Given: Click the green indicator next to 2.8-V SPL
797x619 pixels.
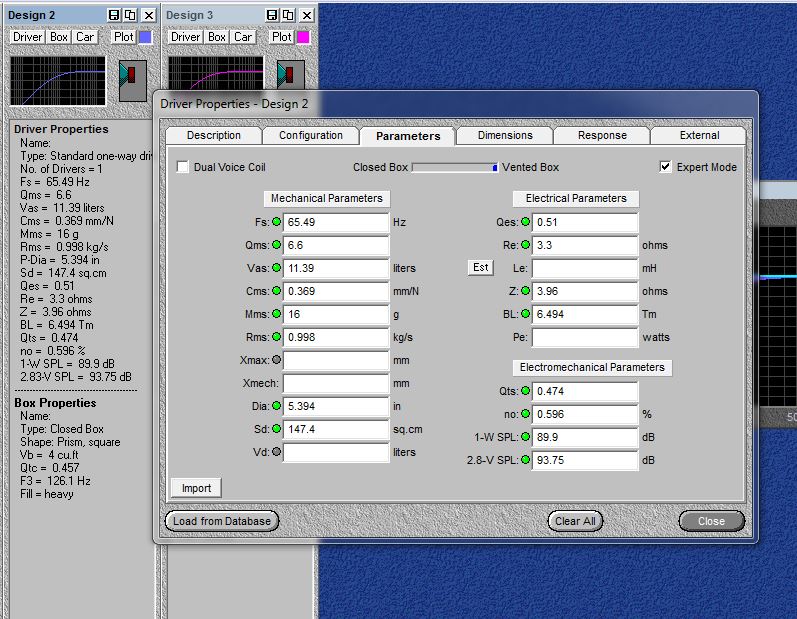Looking at the screenshot, I should point(526,459).
